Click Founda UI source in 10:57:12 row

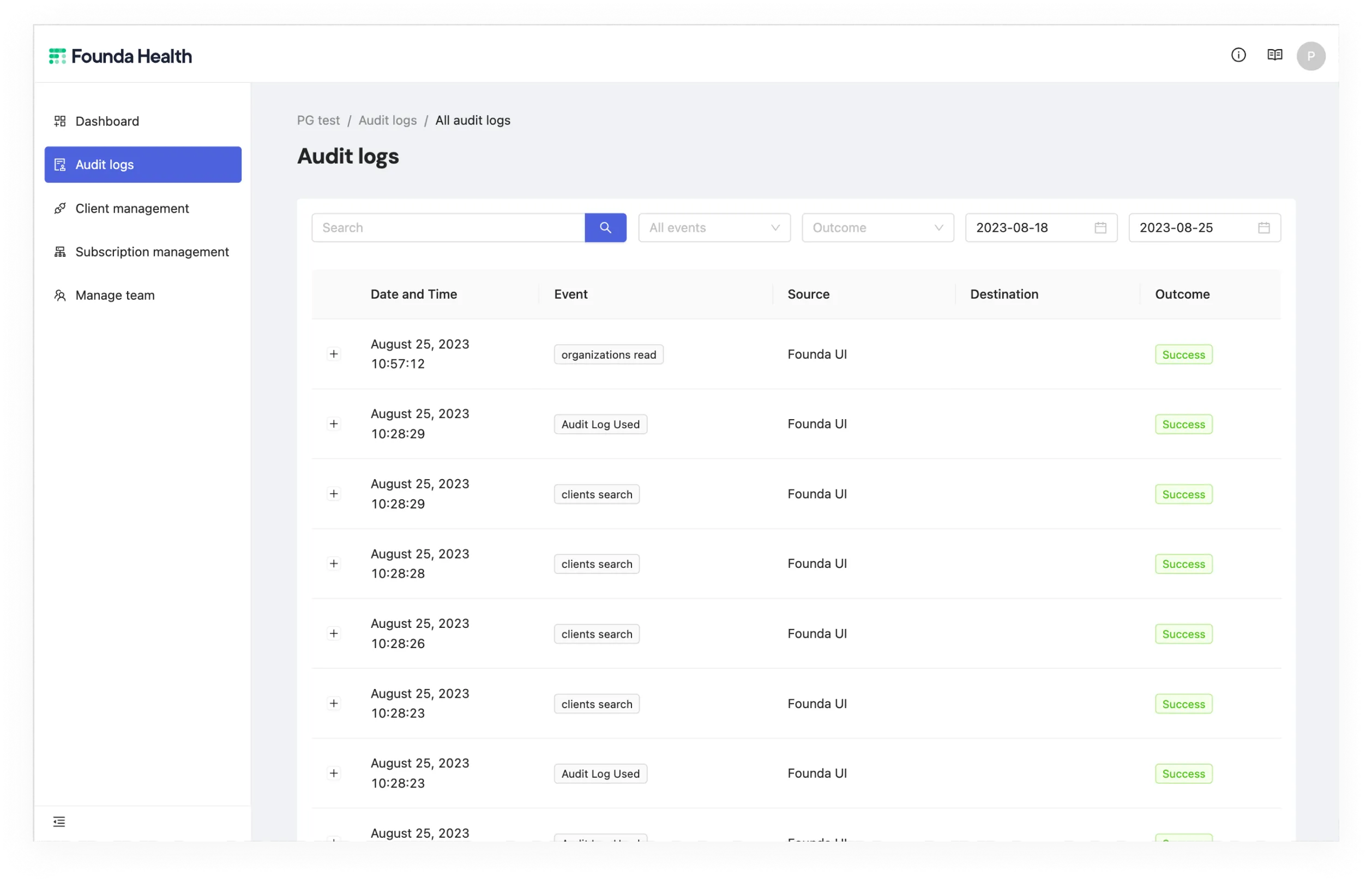tap(817, 354)
